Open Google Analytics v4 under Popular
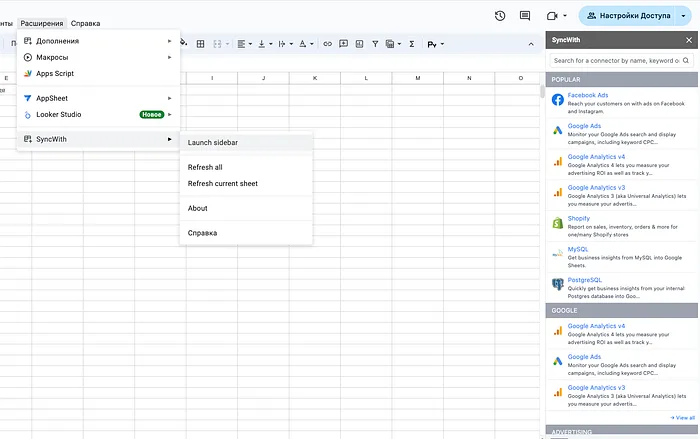 (x=596, y=157)
